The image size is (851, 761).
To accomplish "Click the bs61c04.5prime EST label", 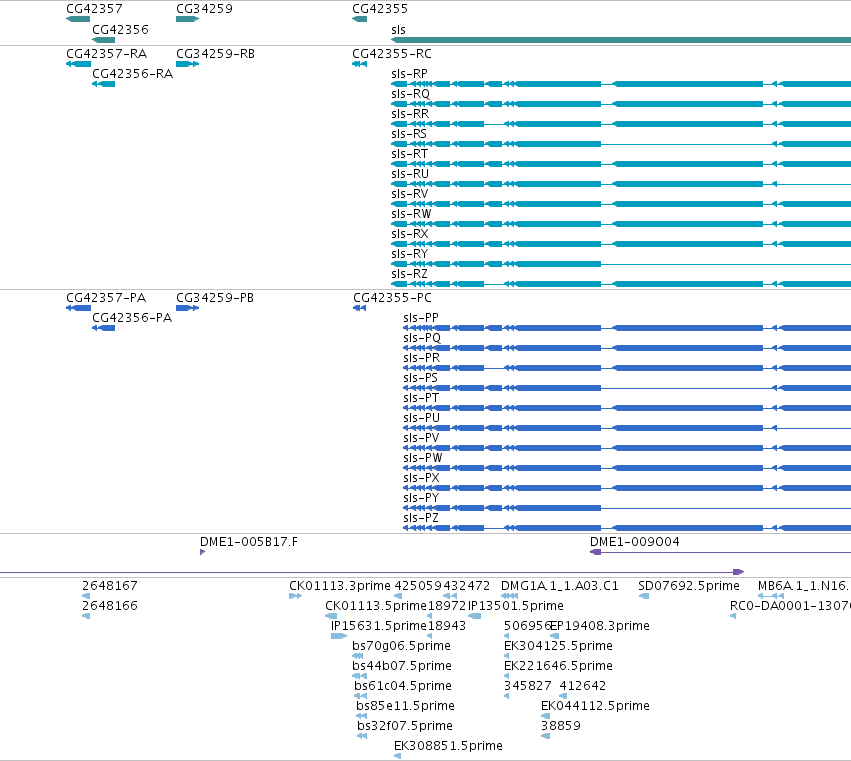I will 403,686.
